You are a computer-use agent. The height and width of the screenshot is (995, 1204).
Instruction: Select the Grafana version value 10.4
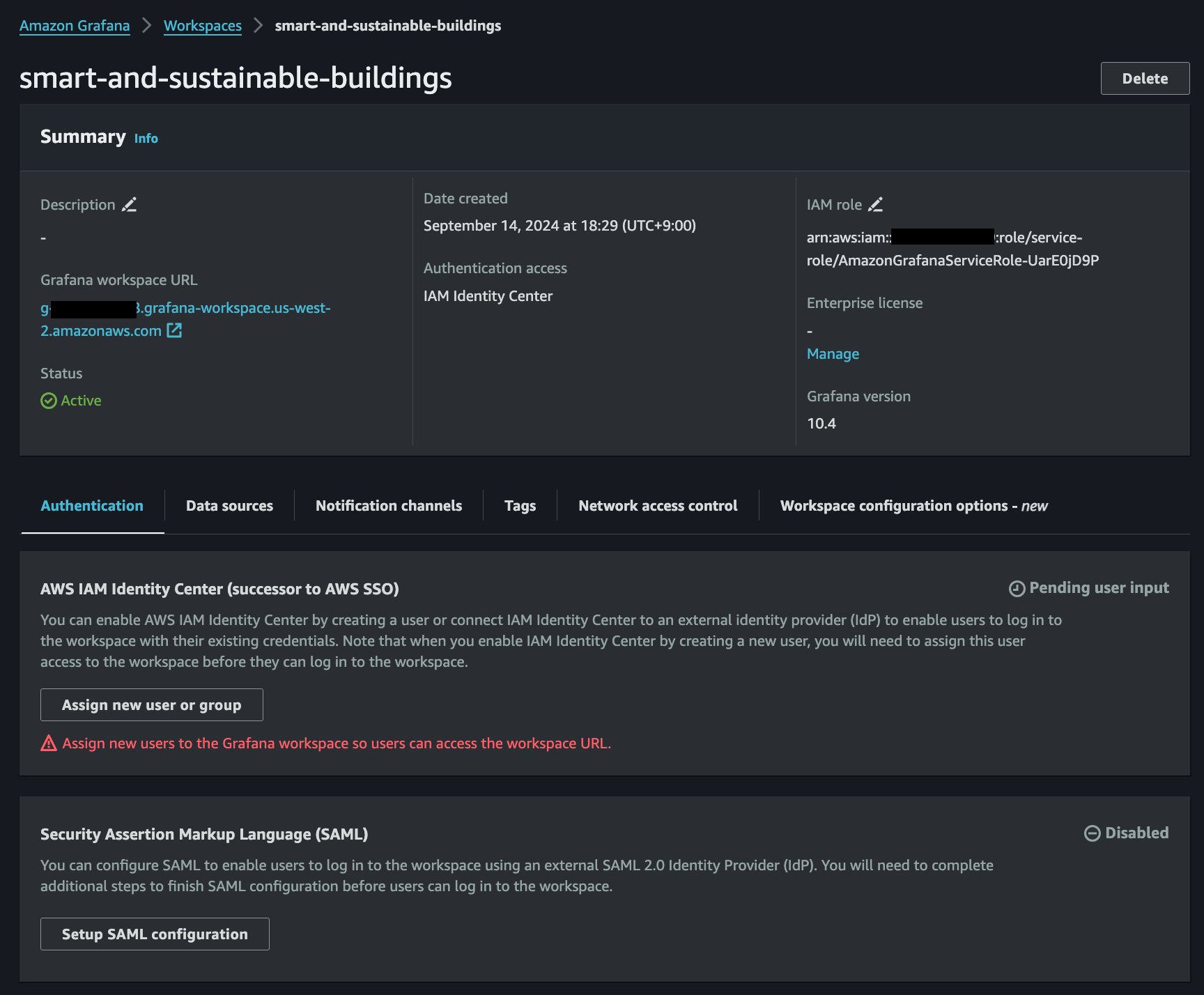pyautogui.click(x=821, y=424)
